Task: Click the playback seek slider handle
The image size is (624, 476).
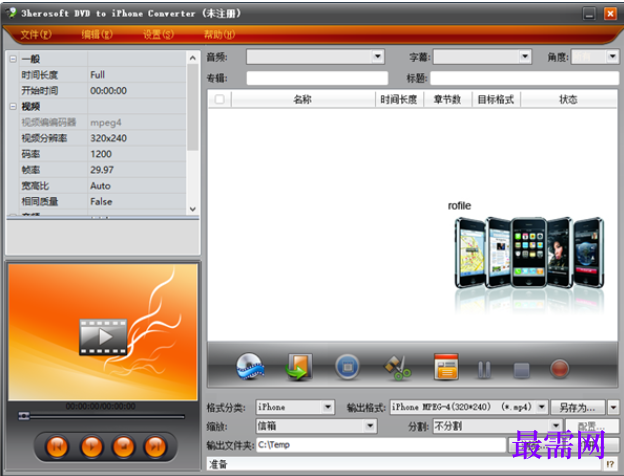Action: click(24, 416)
